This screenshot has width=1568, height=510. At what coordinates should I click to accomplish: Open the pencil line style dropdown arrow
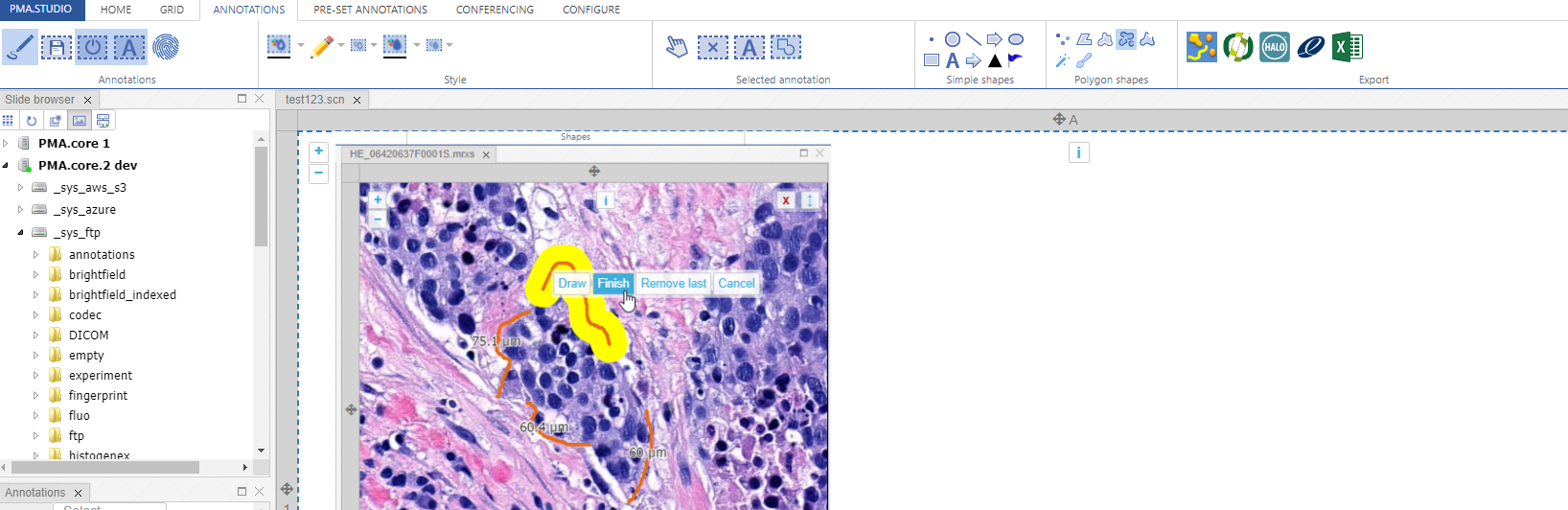click(341, 45)
